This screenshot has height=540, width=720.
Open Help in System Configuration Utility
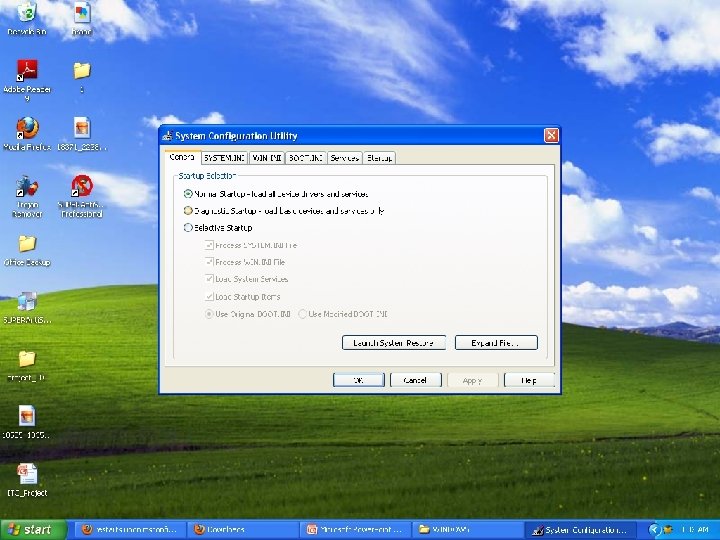click(x=529, y=380)
